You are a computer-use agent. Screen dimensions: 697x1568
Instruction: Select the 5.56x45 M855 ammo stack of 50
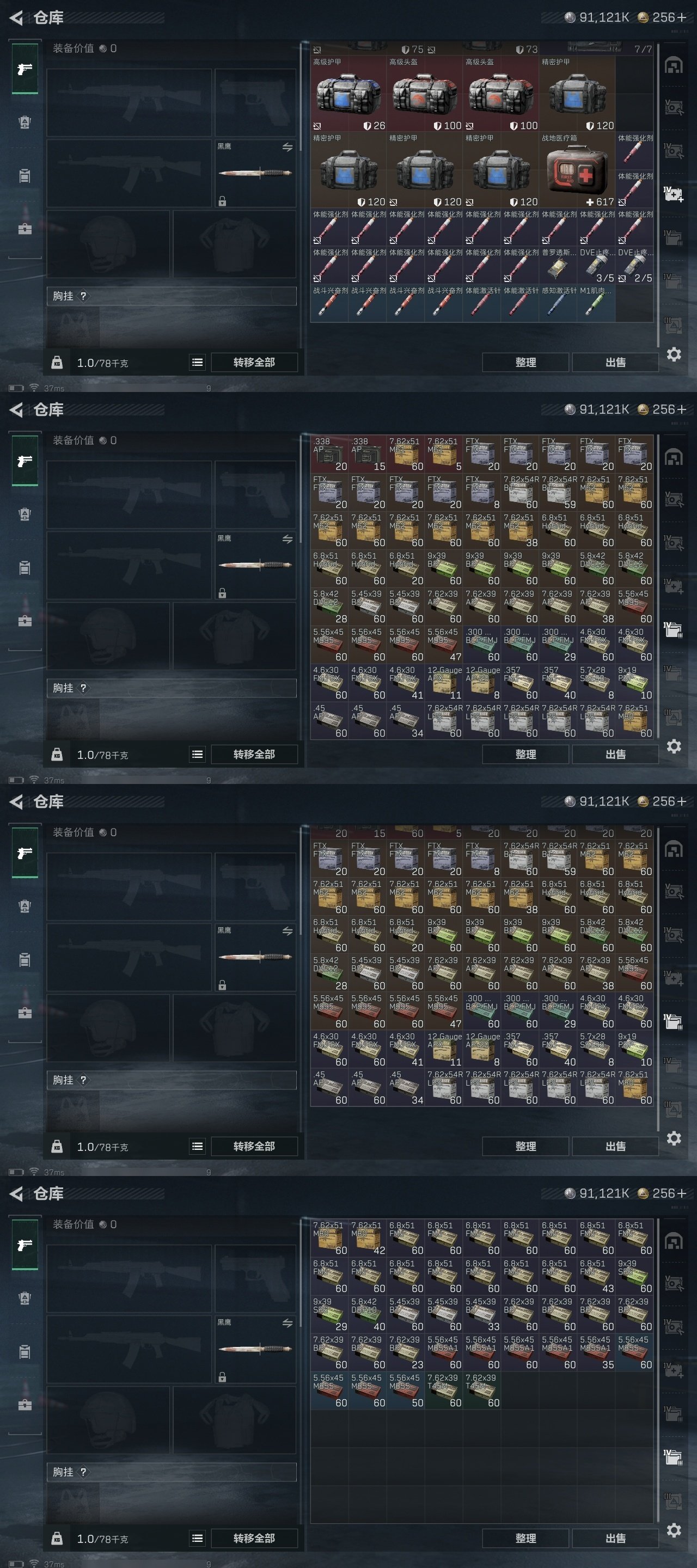[406, 1391]
